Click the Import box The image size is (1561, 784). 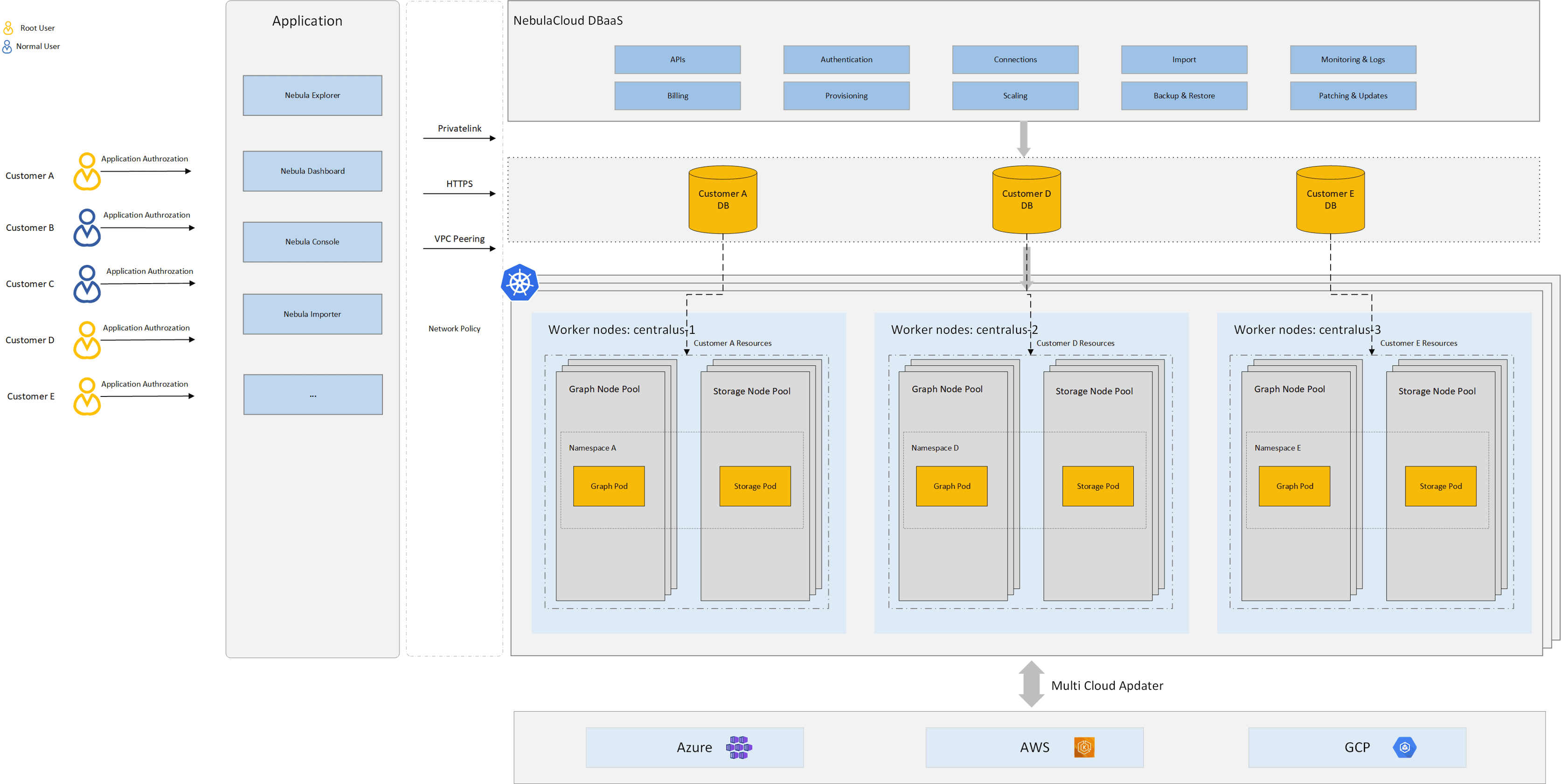(x=1184, y=60)
